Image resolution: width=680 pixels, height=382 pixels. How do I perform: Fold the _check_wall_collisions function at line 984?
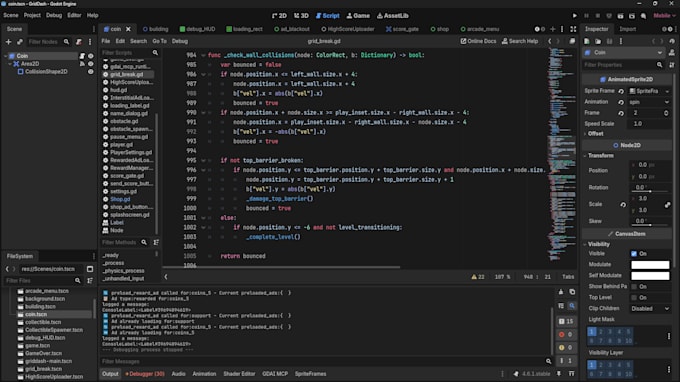tap(203, 55)
